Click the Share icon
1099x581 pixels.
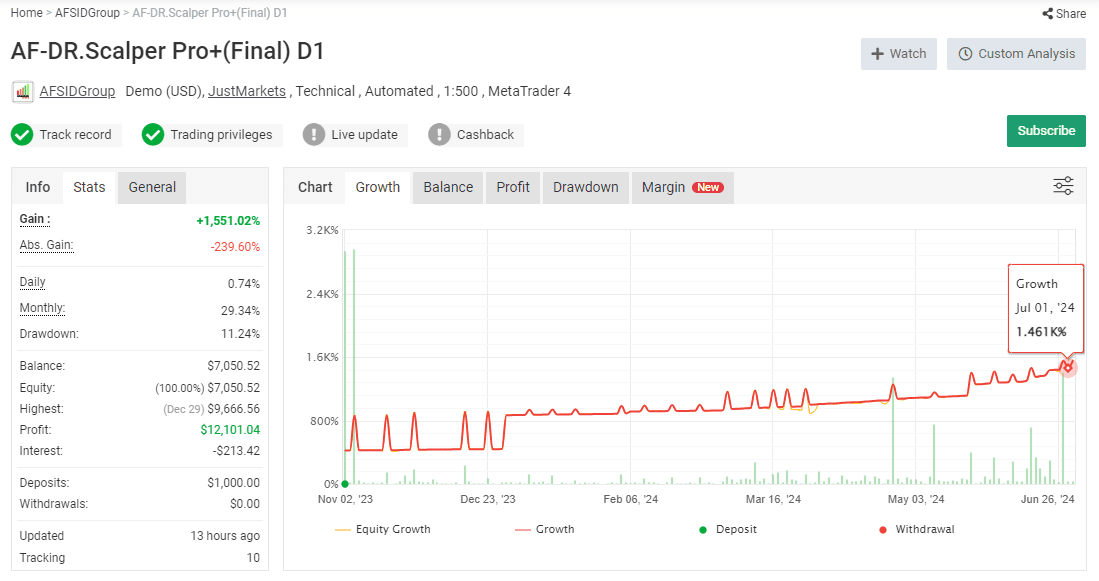(1047, 13)
